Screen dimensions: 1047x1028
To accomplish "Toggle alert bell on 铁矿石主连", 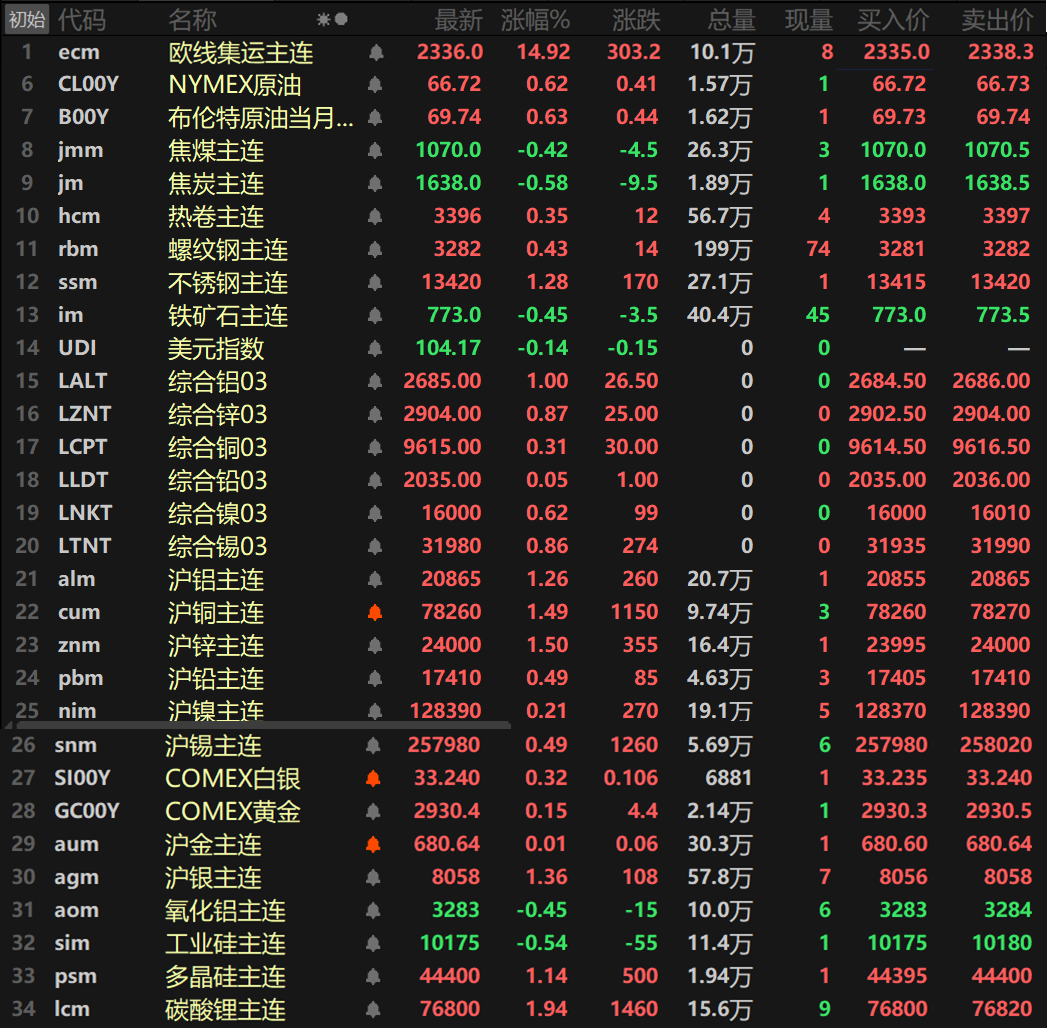I will (x=375, y=315).
